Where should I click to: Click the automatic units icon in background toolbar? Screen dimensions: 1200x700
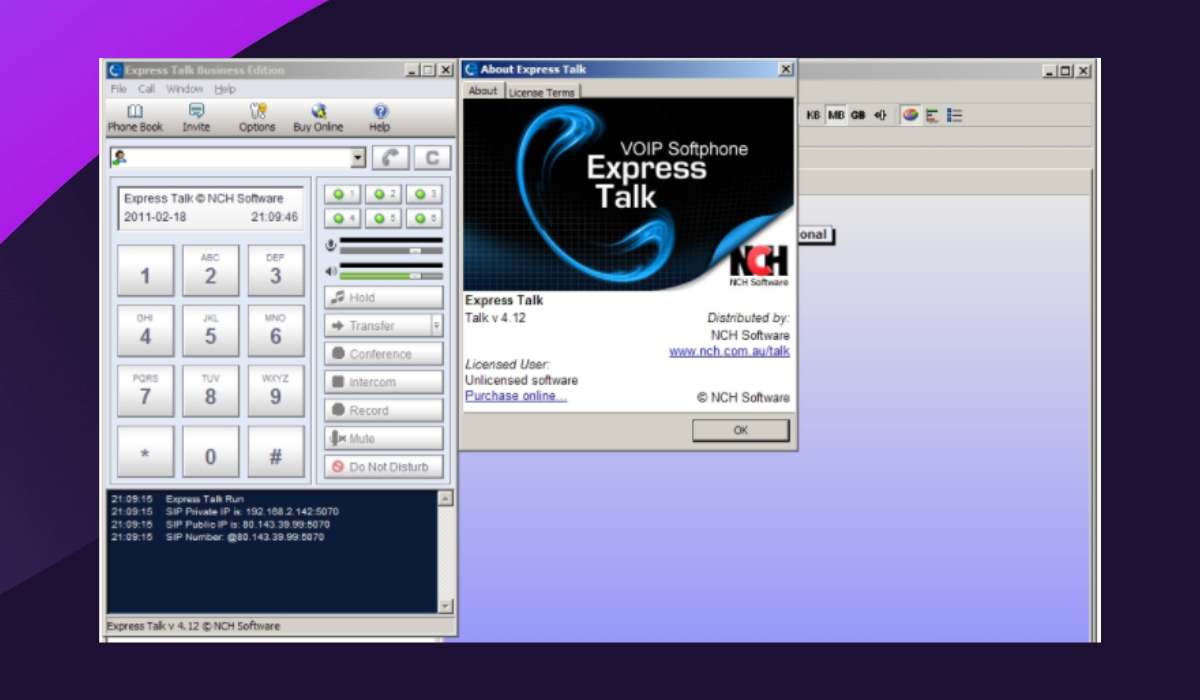click(x=880, y=115)
